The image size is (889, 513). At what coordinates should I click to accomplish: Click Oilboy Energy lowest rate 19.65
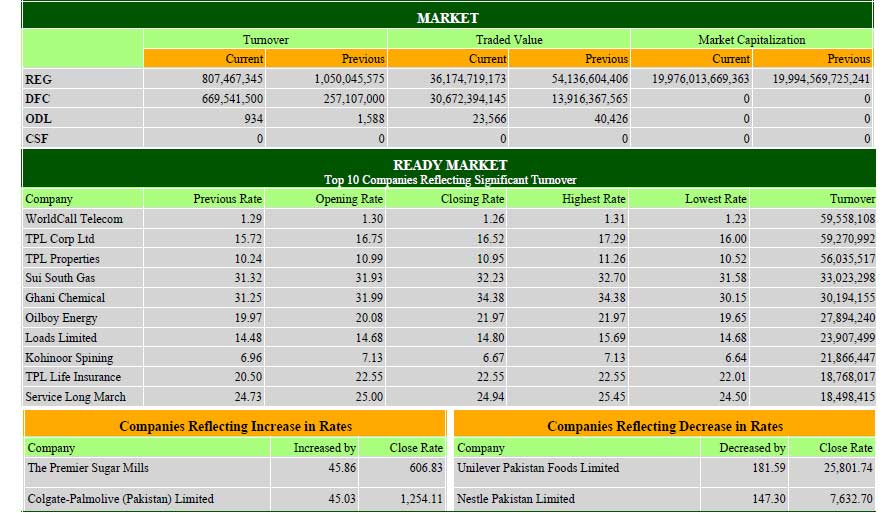tap(733, 317)
